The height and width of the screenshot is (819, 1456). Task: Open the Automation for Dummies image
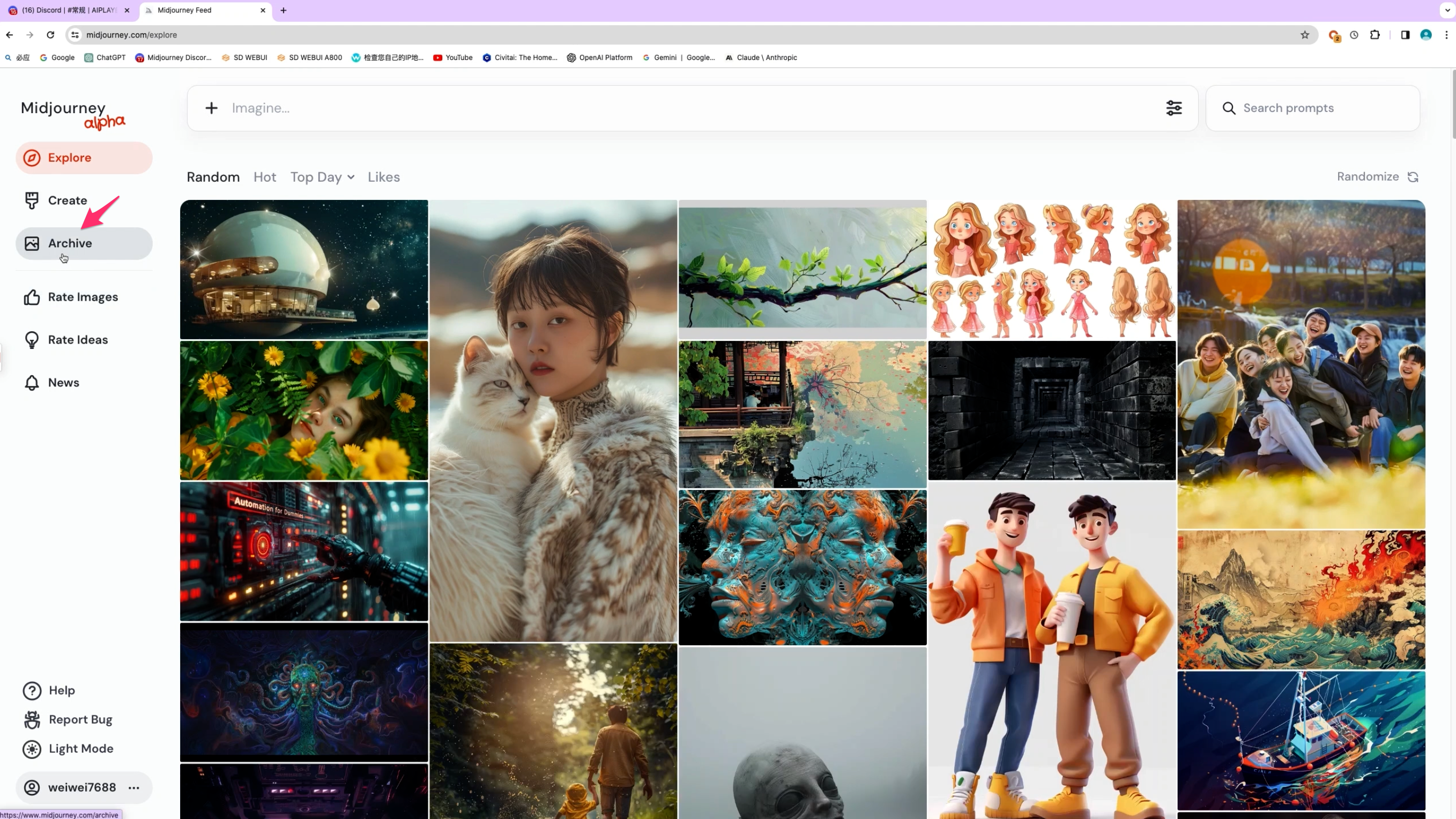[x=304, y=552]
